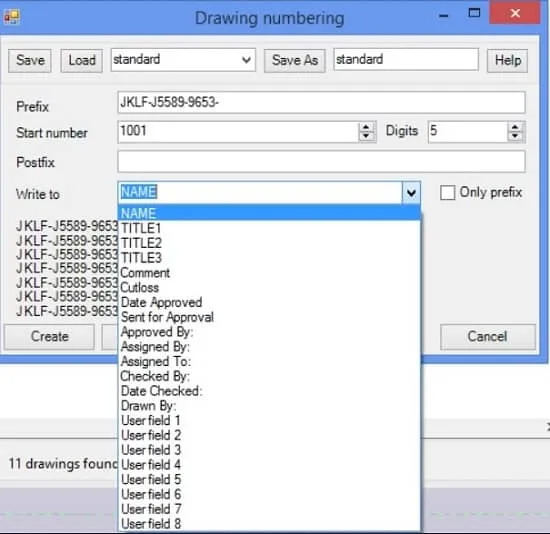550x534 pixels.
Task: Increase the Start number with up arrow
Action: [366, 127]
